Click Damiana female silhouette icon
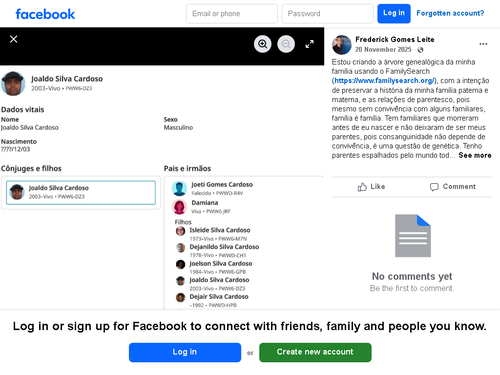500x375 pixels. (x=179, y=207)
